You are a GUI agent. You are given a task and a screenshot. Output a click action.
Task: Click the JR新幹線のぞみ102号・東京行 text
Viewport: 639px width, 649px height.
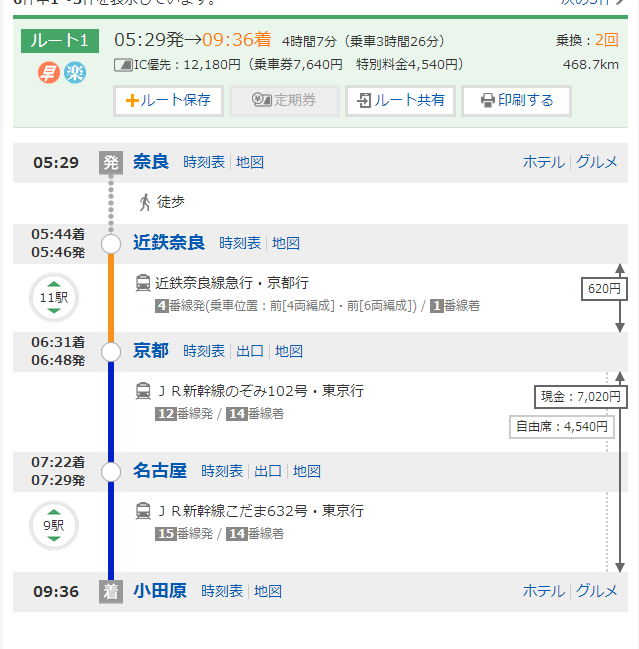click(x=261, y=391)
